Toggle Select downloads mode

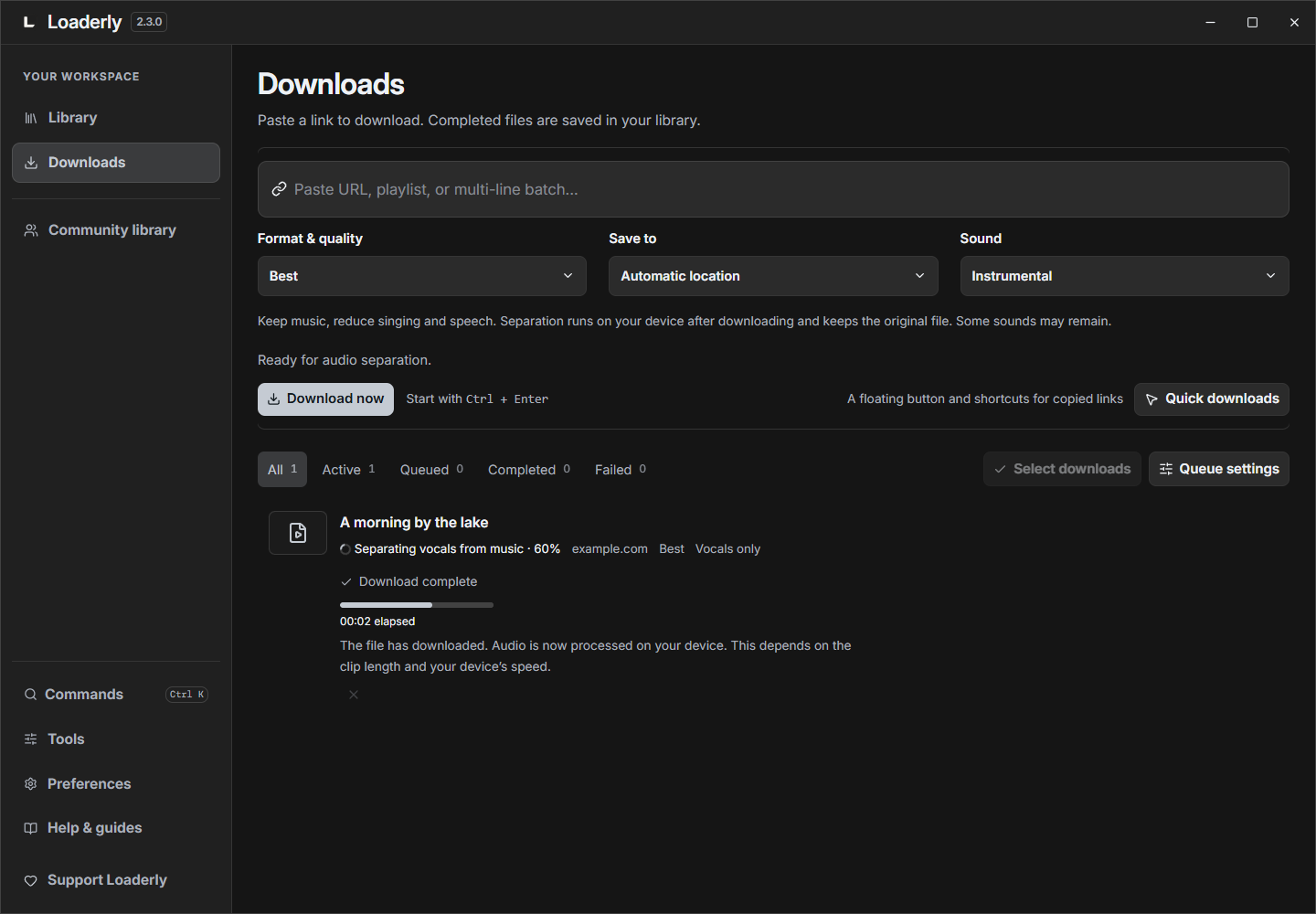coord(1062,469)
